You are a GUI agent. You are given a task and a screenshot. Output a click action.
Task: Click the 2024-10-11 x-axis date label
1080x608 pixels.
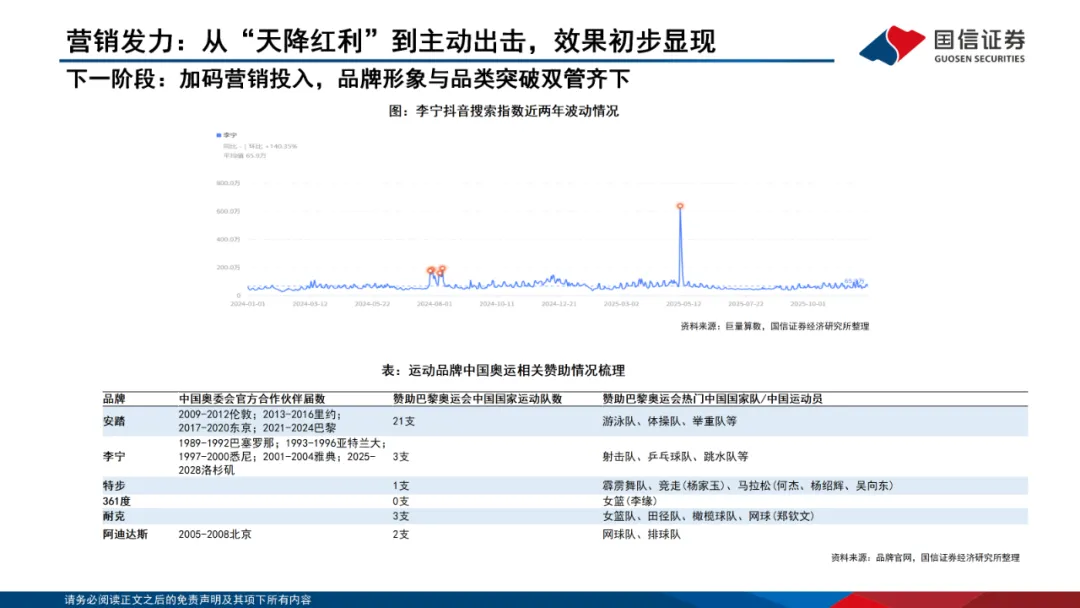point(497,304)
